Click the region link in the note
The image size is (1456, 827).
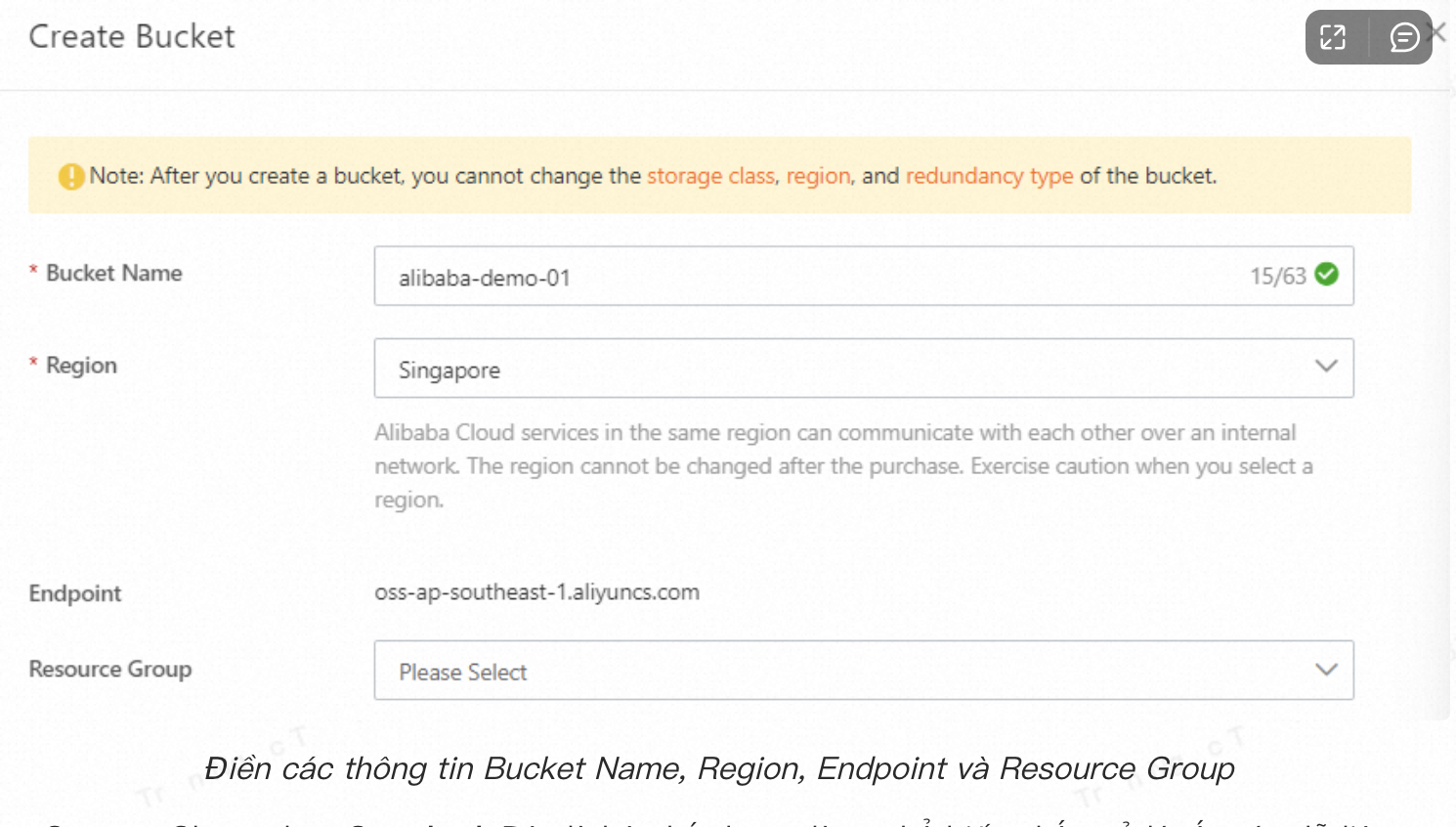click(x=817, y=176)
